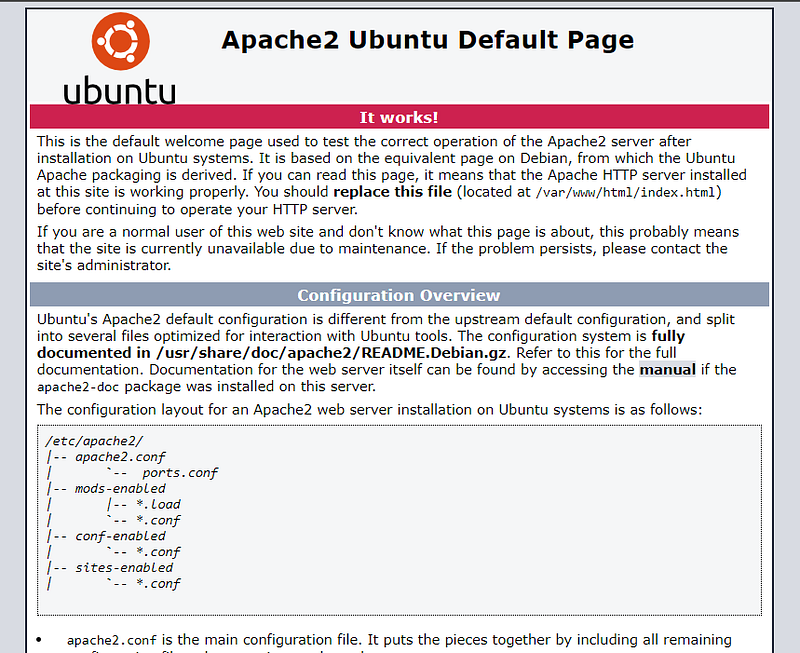Open the manual link

click(x=667, y=369)
